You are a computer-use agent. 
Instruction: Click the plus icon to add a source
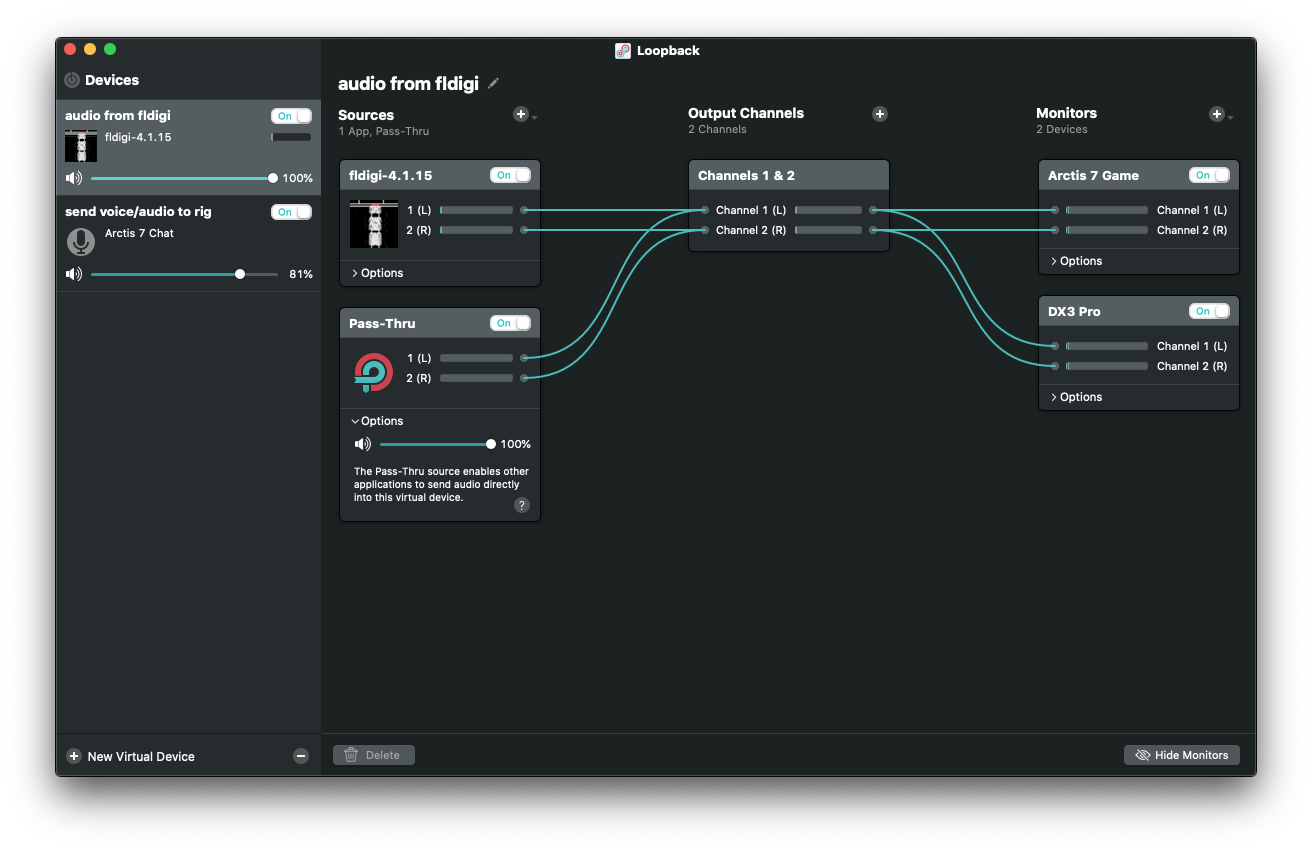pos(521,115)
